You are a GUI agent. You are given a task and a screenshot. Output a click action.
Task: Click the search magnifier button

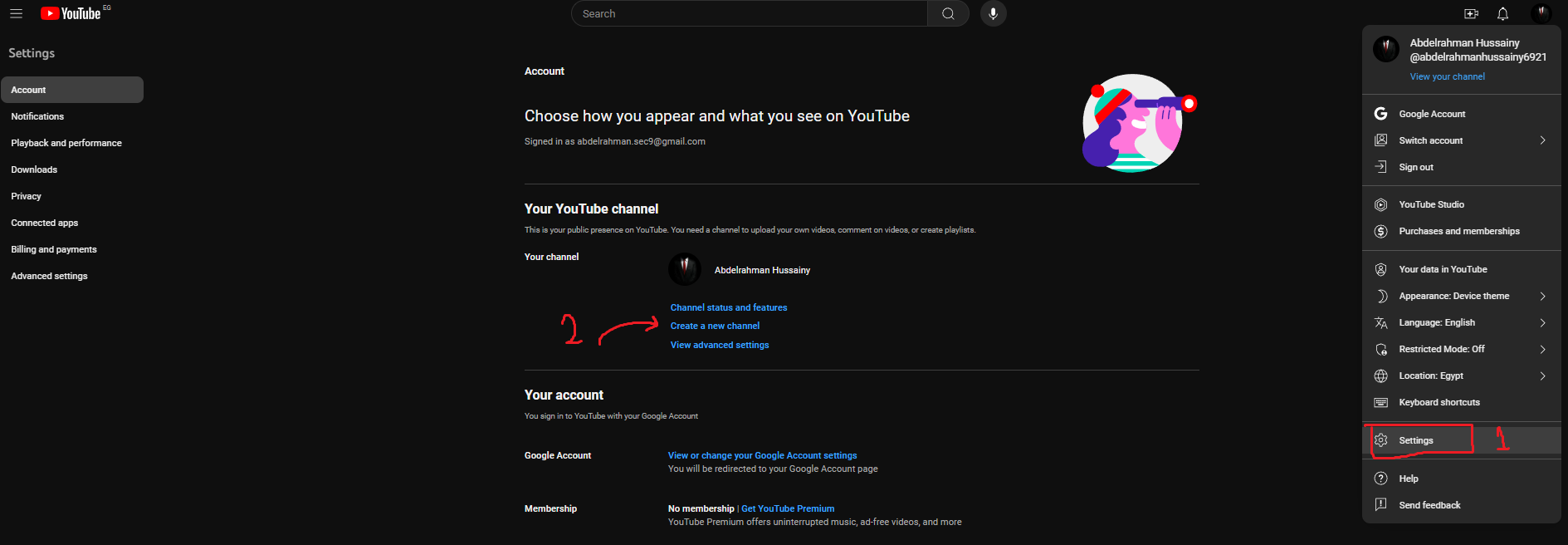[948, 13]
